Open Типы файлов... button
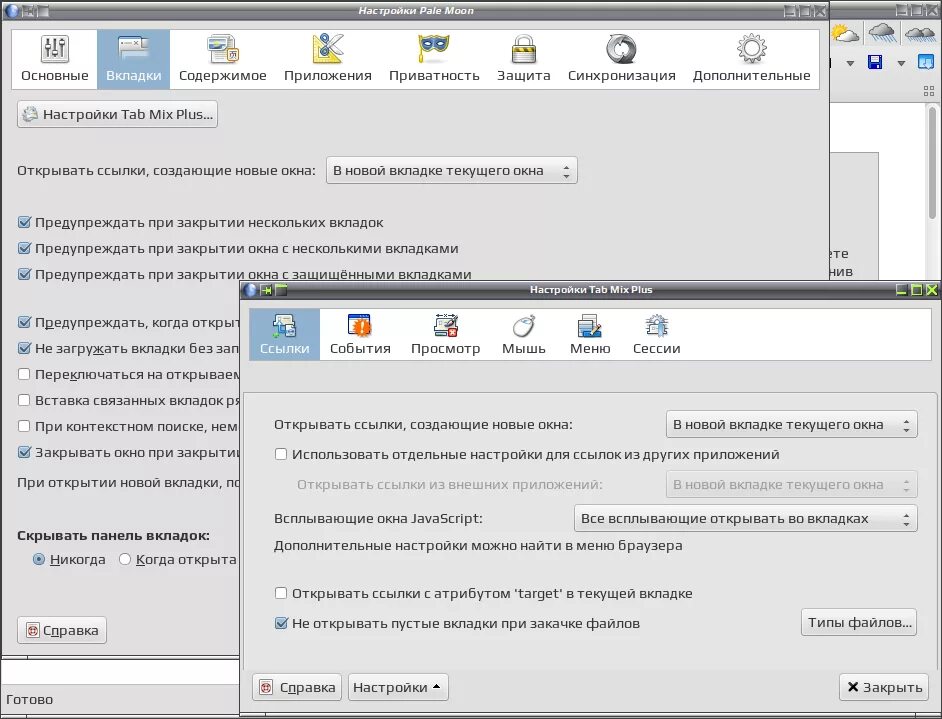 tap(859, 622)
